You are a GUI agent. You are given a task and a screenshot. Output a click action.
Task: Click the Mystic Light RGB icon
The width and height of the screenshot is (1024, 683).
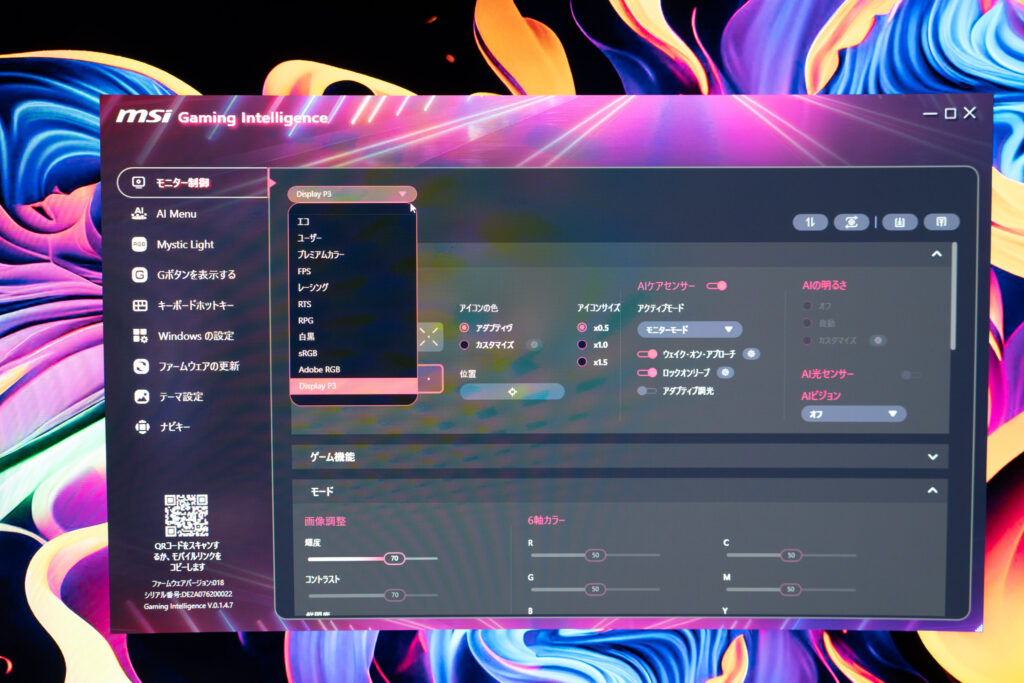pyautogui.click(x=139, y=244)
